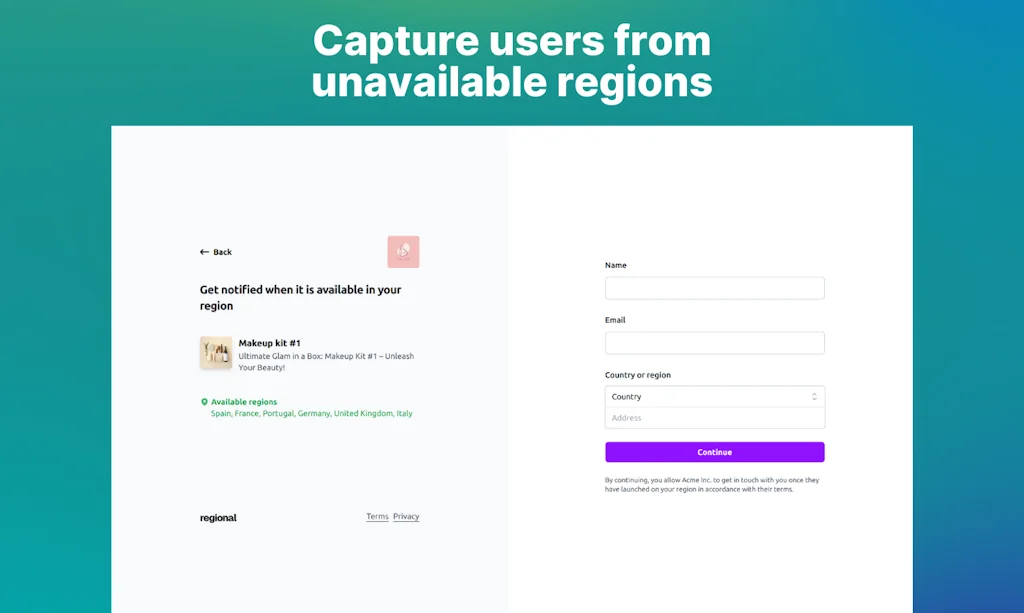Click the Address input field
The width and height of the screenshot is (1024, 613).
[x=714, y=417]
